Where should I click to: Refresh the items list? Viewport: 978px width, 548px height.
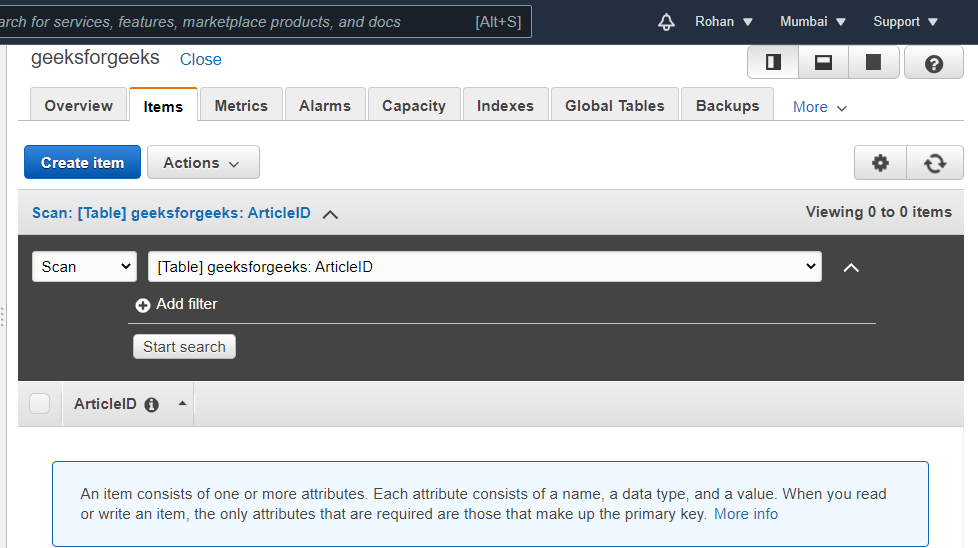935,163
